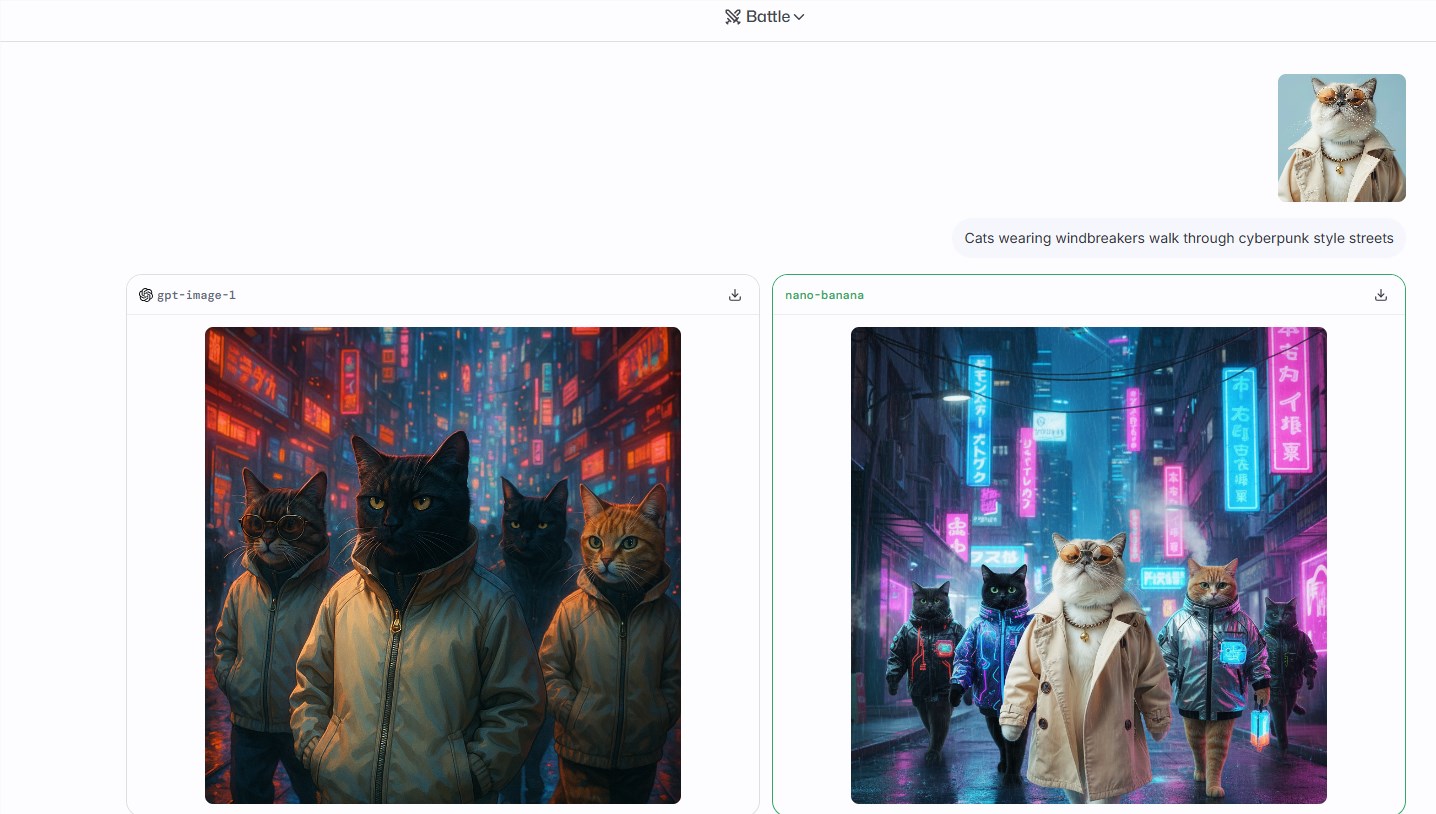Select the prompt text about cats wearing windbreakers
This screenshot has width=1436, height=814.
point(1179,238)
